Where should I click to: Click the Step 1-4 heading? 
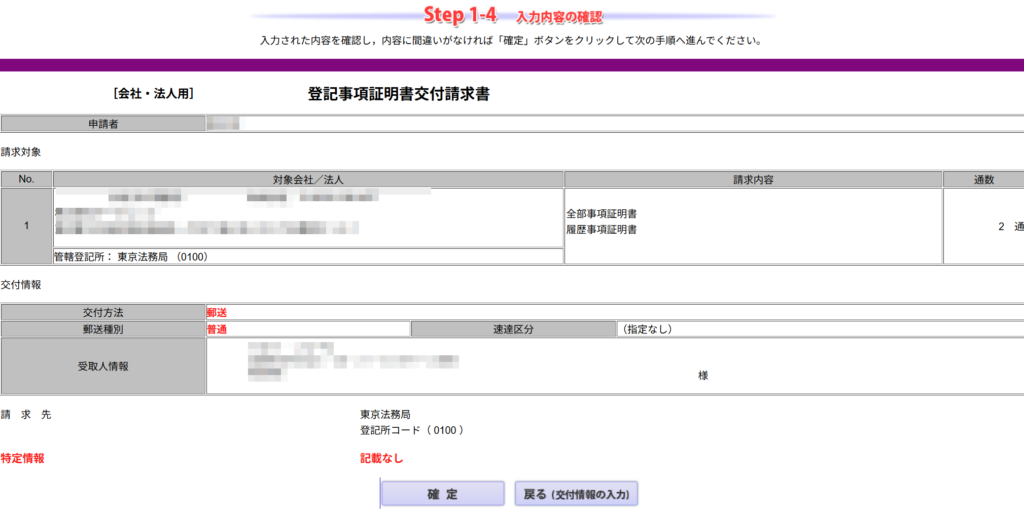click(x=460, y=16)
